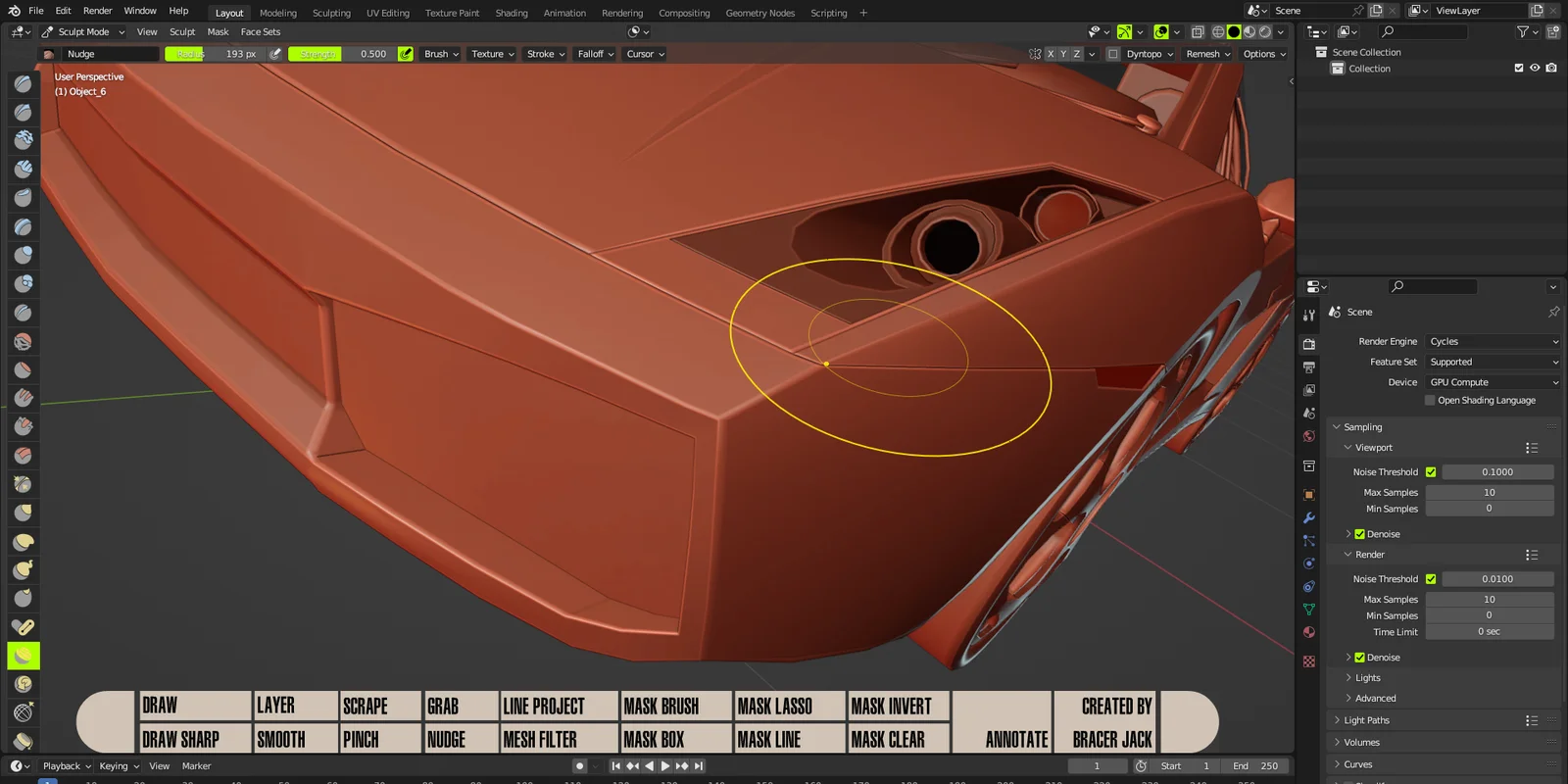Select the Rotate brush tool

[24, 684]
